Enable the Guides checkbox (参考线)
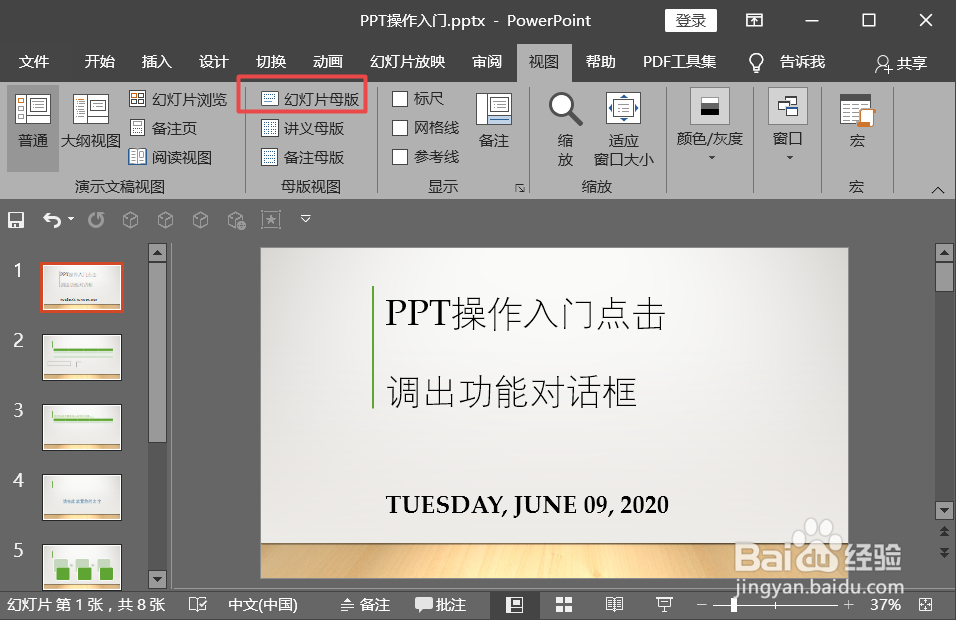The height and width of the screenshot is (620, 956). (x=400, y=157)
